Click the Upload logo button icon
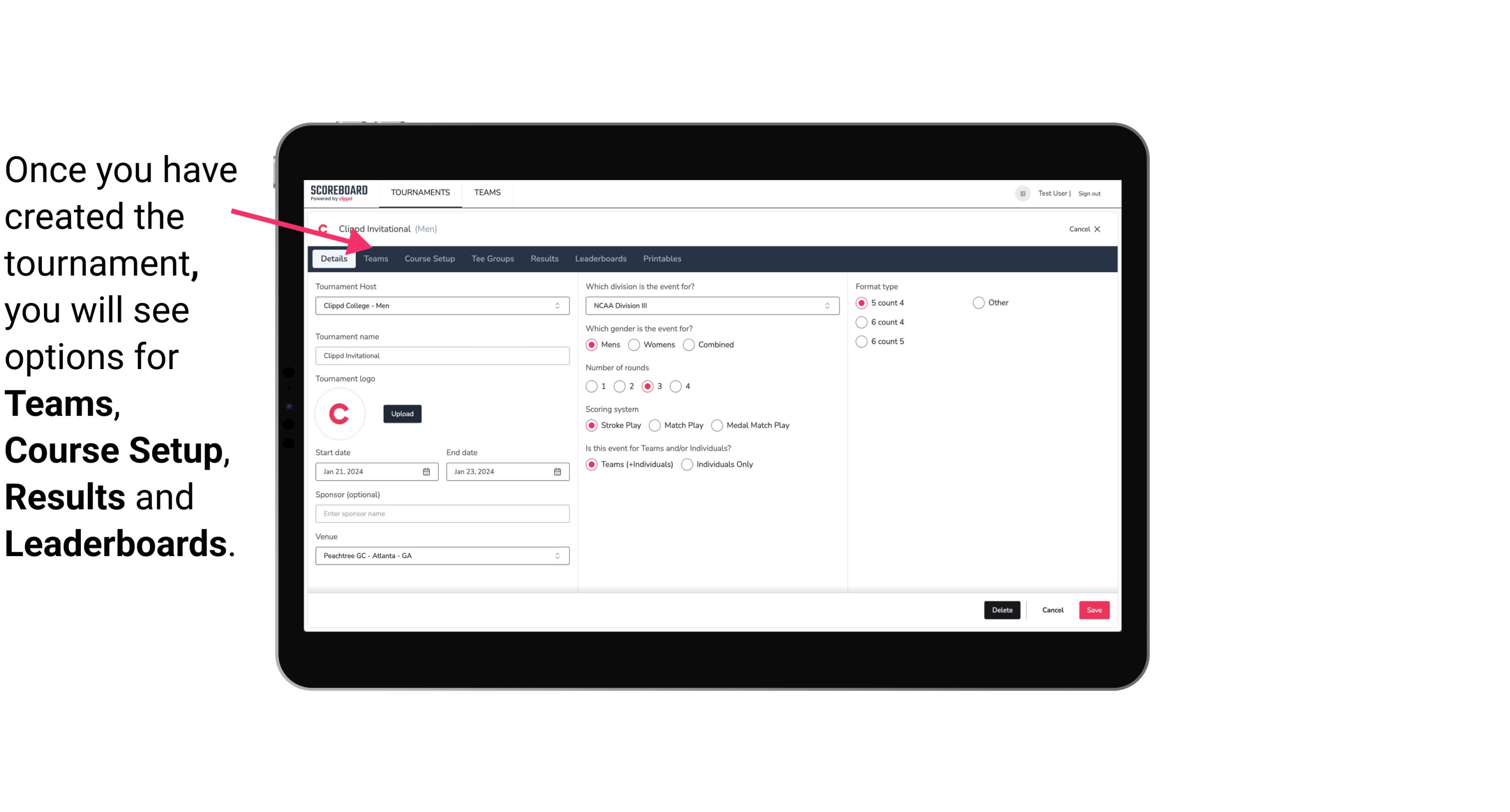 [x=402, y=414]
